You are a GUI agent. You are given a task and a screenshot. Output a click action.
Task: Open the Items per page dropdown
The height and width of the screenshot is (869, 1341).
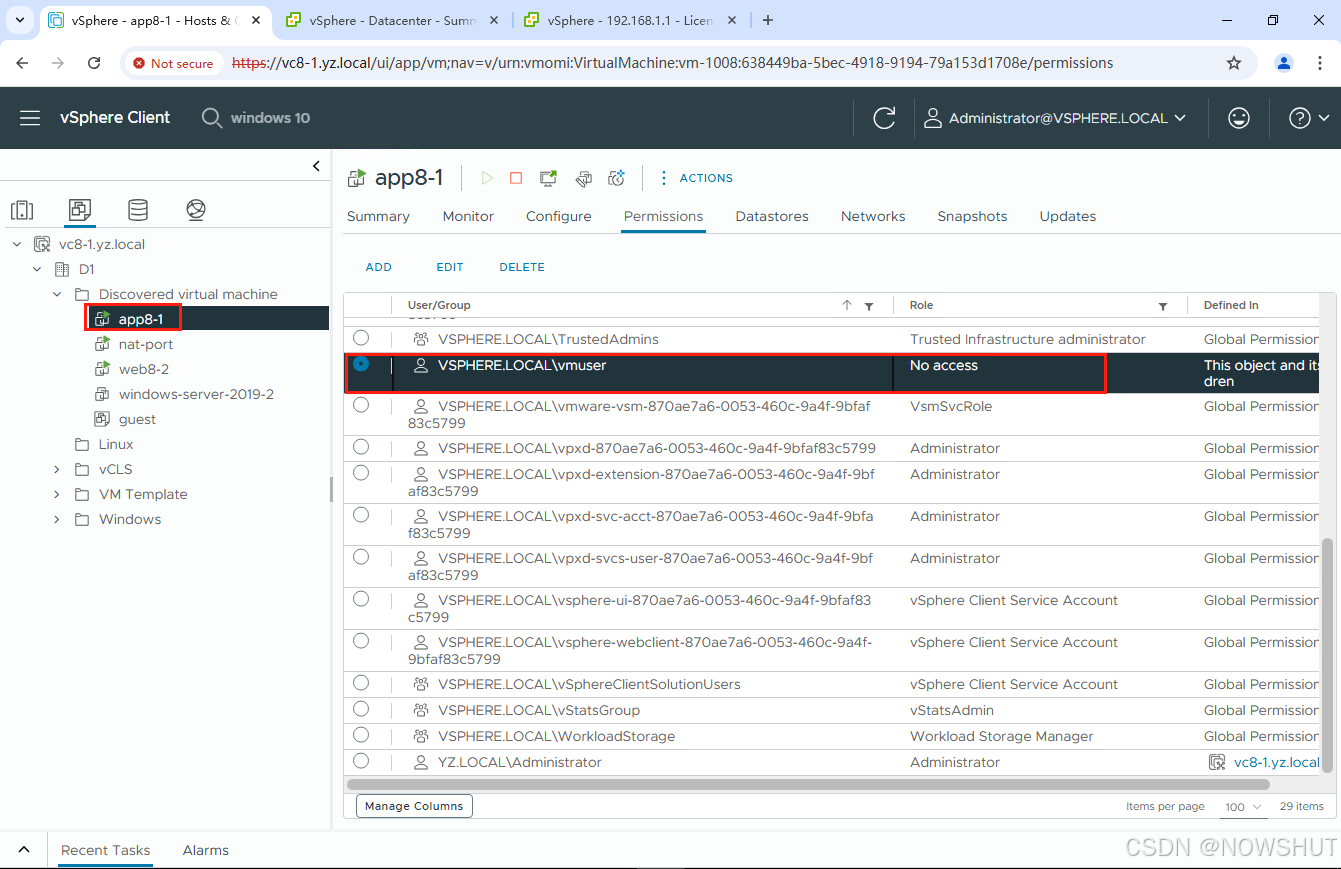1244,807
